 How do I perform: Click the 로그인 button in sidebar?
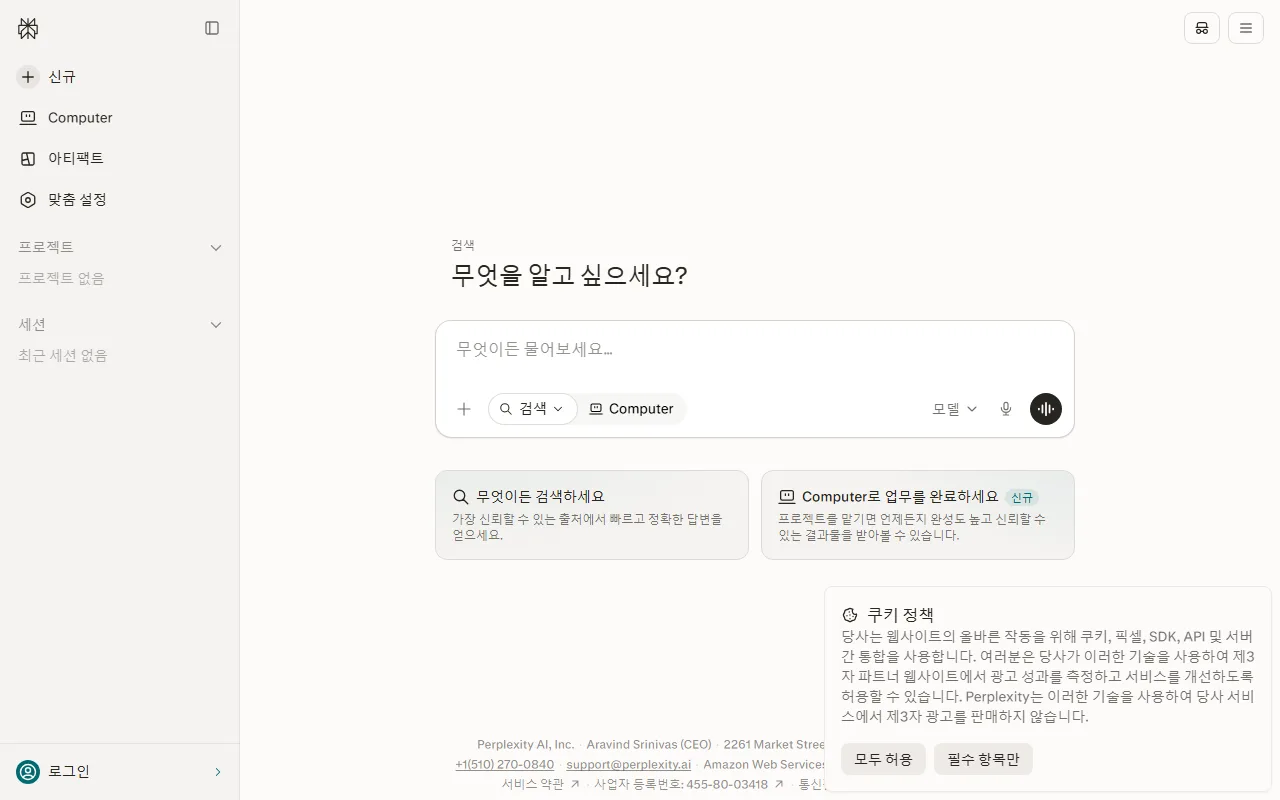click(x=120, y=772)
